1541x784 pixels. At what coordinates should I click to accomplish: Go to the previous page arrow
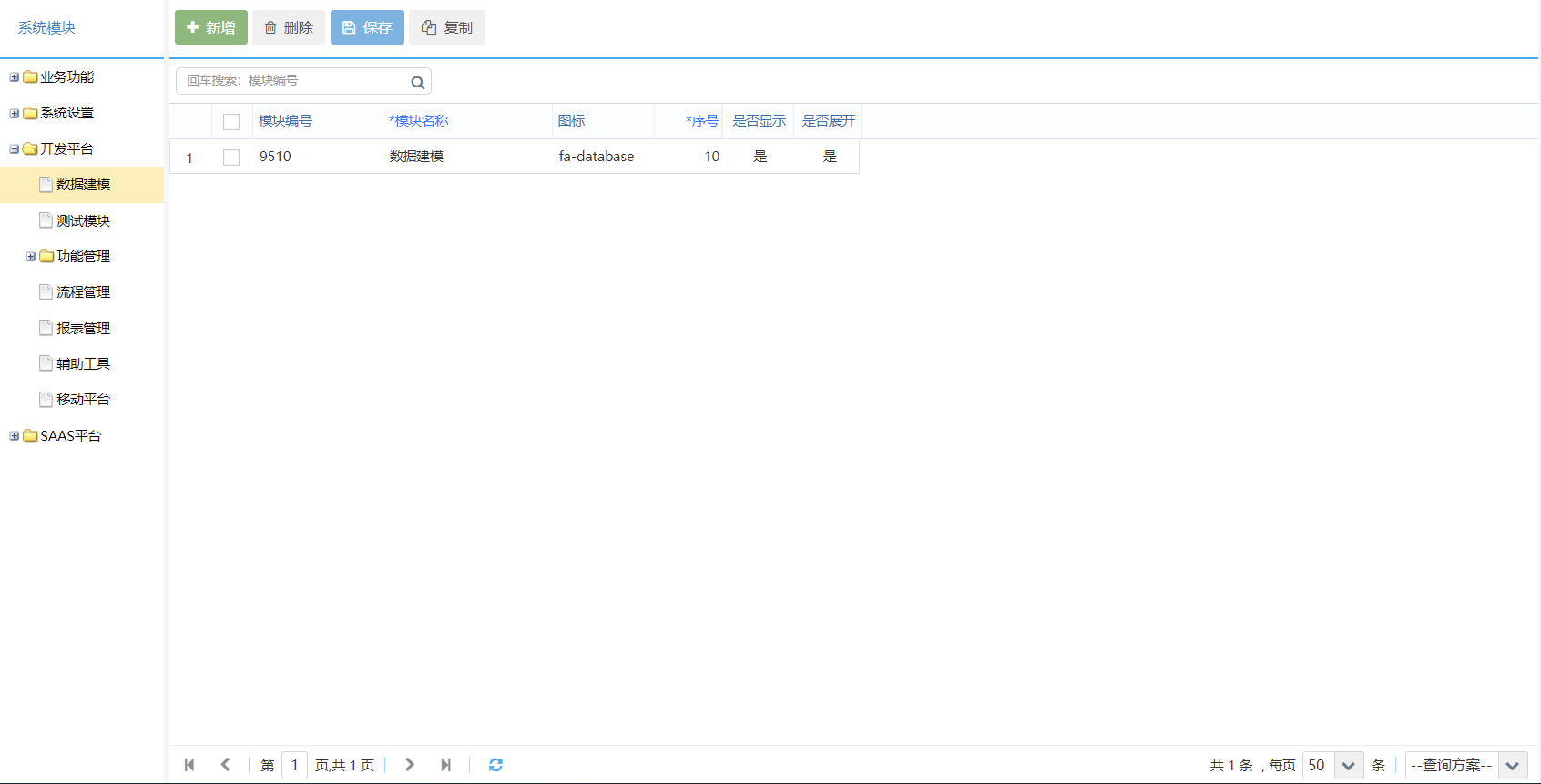[x=225, y=765]
